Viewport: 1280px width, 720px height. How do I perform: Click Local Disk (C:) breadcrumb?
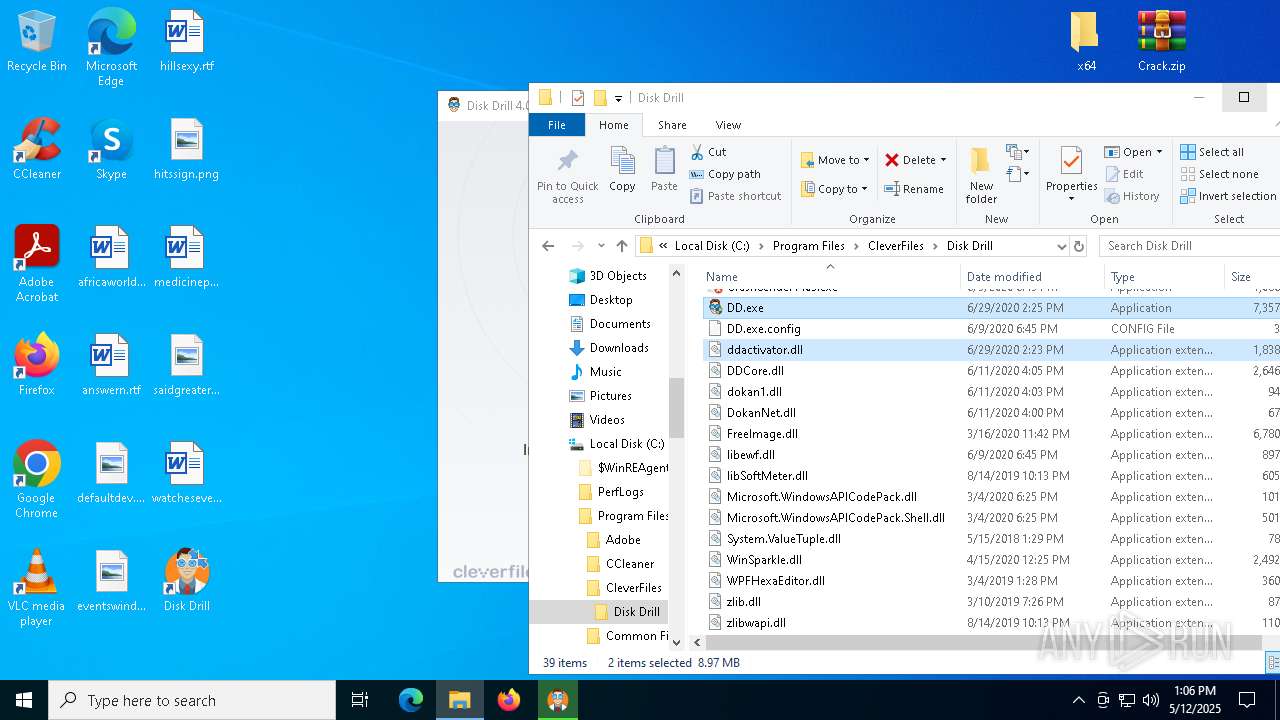[712, 246]
